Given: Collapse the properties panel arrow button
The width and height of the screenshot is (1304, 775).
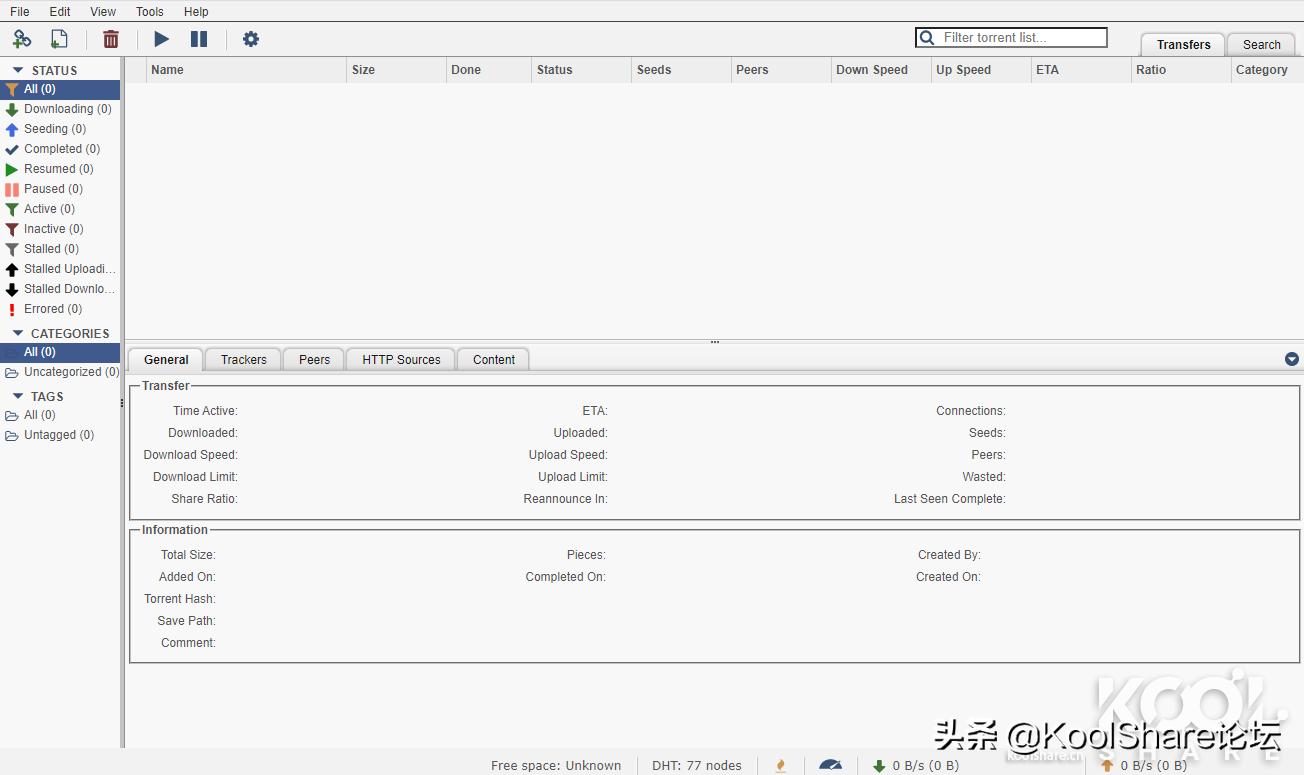Looking at the screenshot, I should pos(1291,359).
